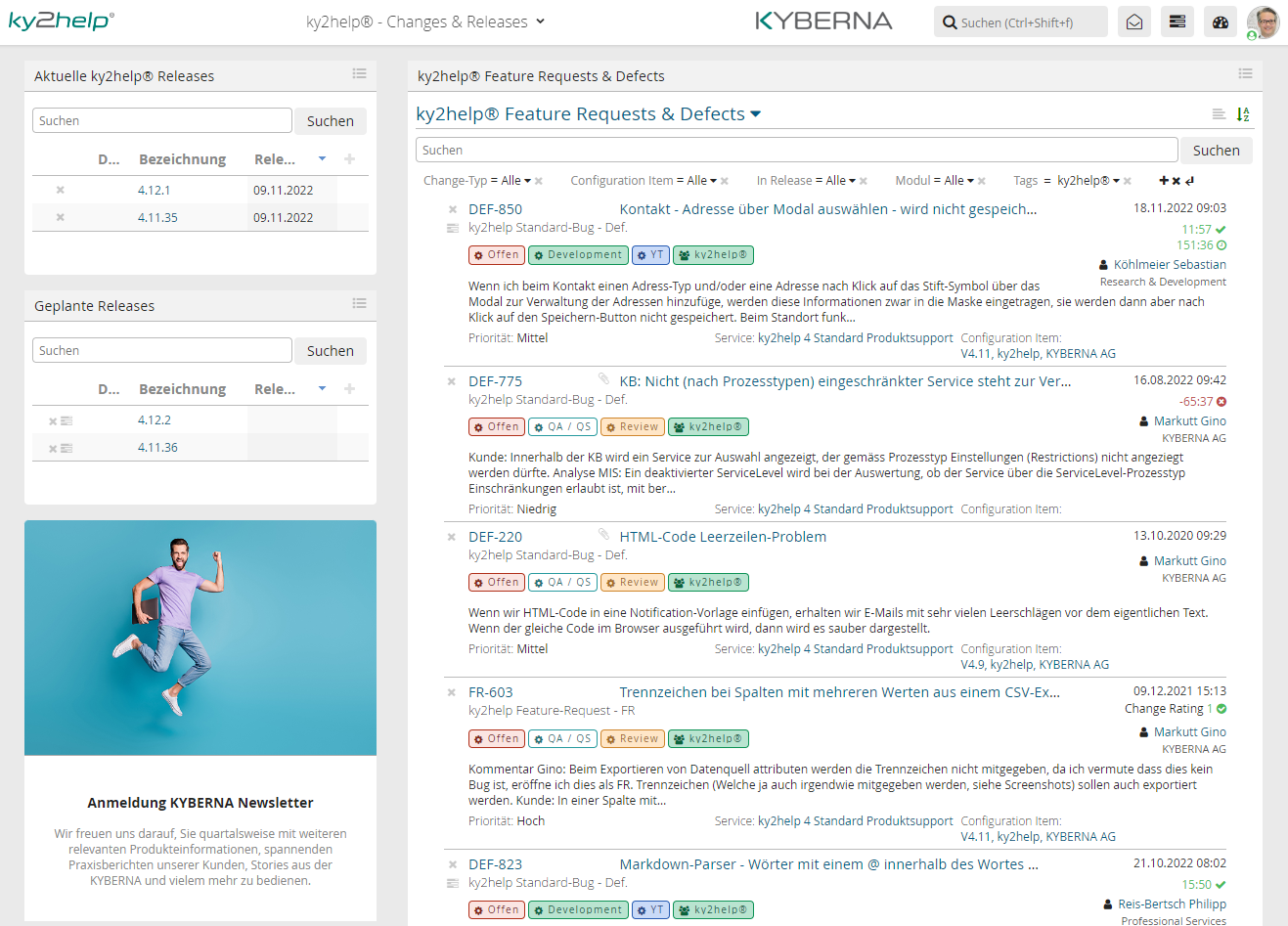This screenshot has height=926, width=1288.
Task: Remove the Configuration Item filter
Action: 726,181
